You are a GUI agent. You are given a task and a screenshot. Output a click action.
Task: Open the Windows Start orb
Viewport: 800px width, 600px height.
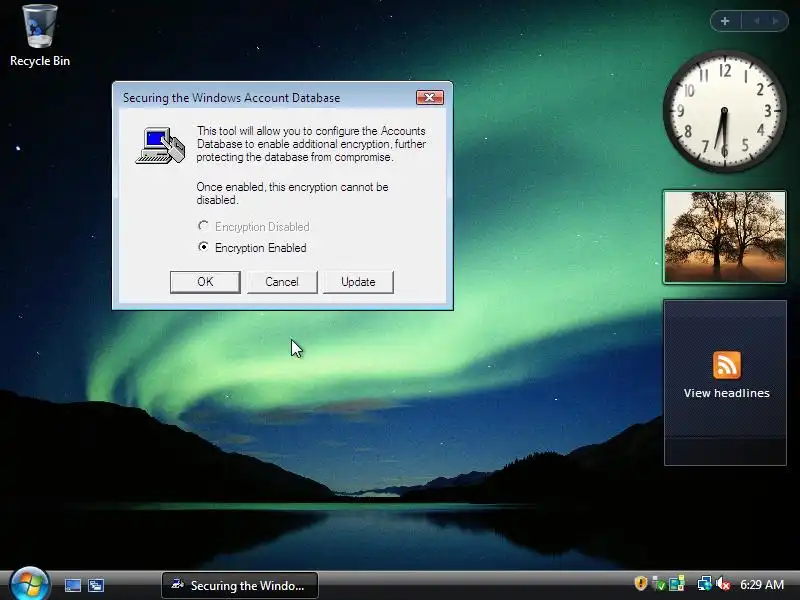click(30, 584)
